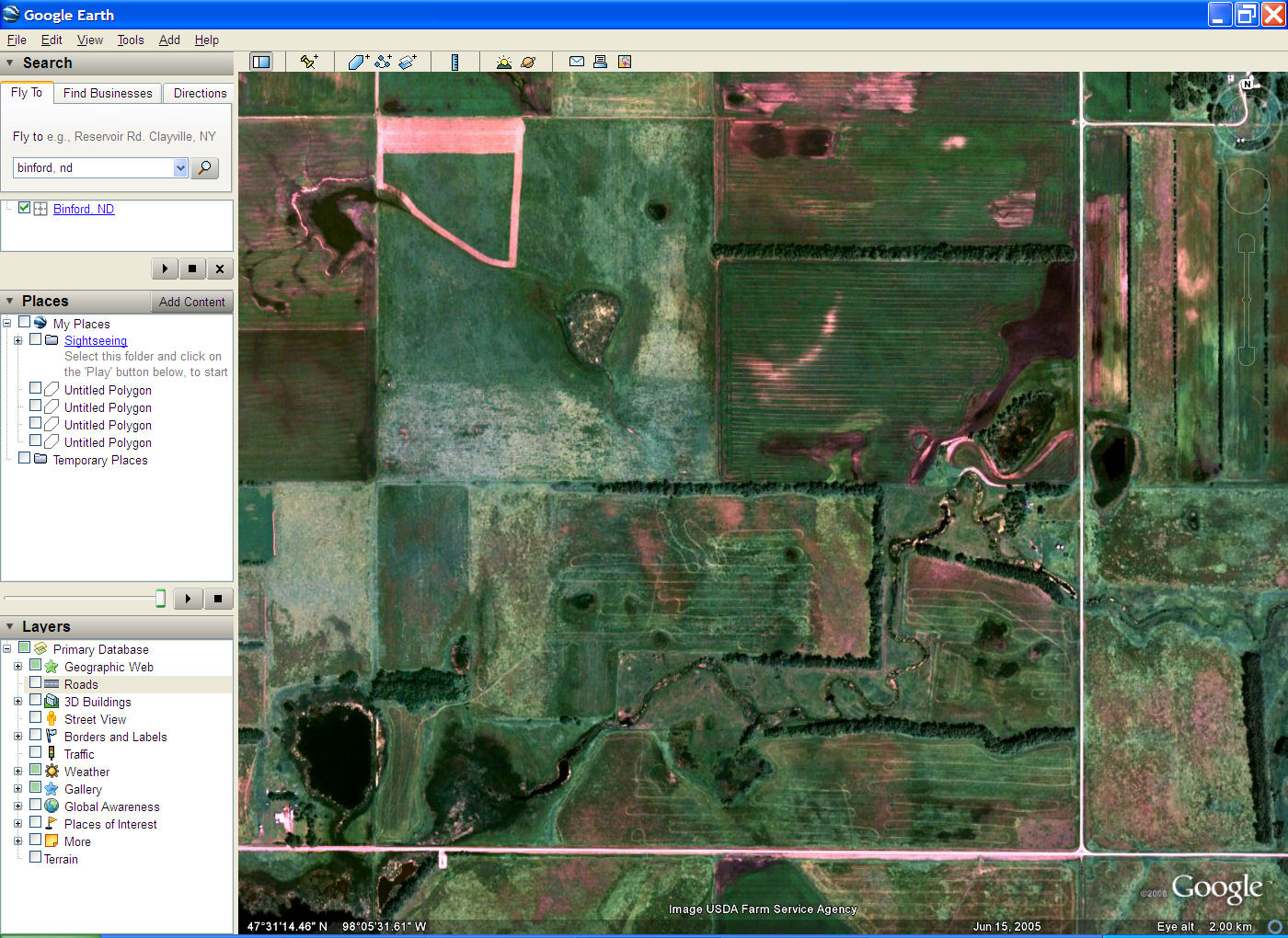Screen dimensions: 1288x938
Task: Open the Sightseeing link in Places
Action: pos(96,340)
